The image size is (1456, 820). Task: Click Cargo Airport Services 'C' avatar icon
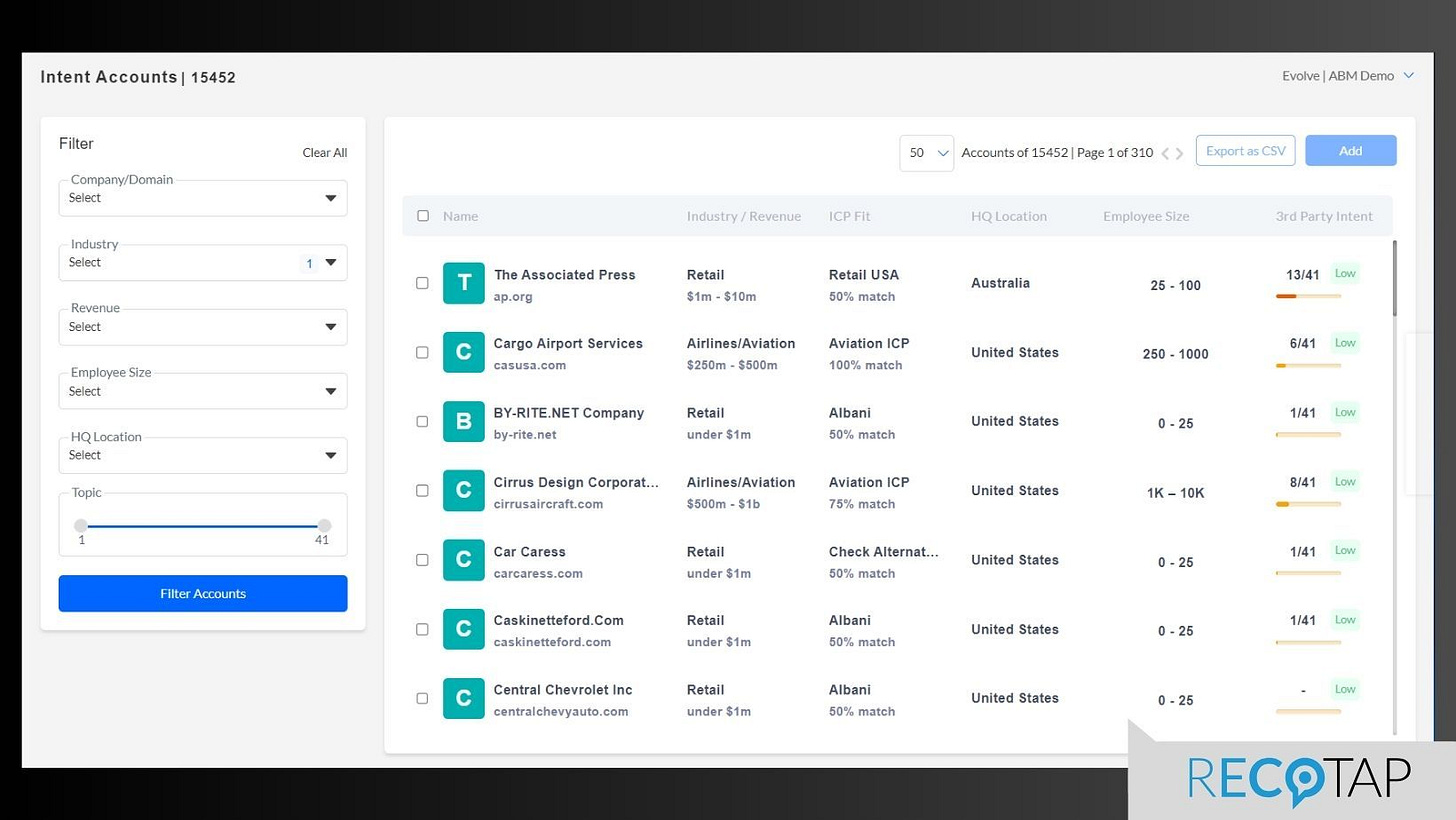coord(464,352)
